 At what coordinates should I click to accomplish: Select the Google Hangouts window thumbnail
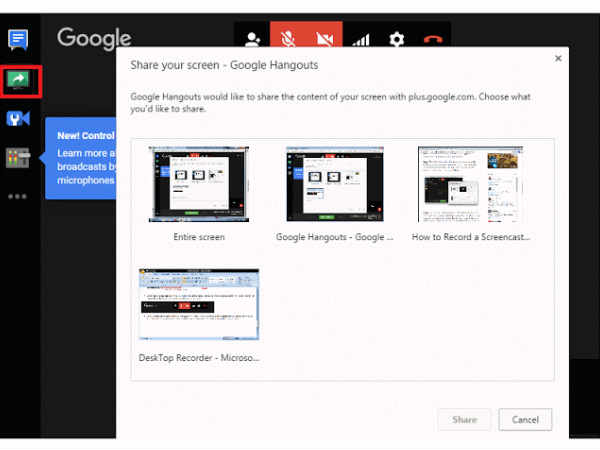pos(334,185)
